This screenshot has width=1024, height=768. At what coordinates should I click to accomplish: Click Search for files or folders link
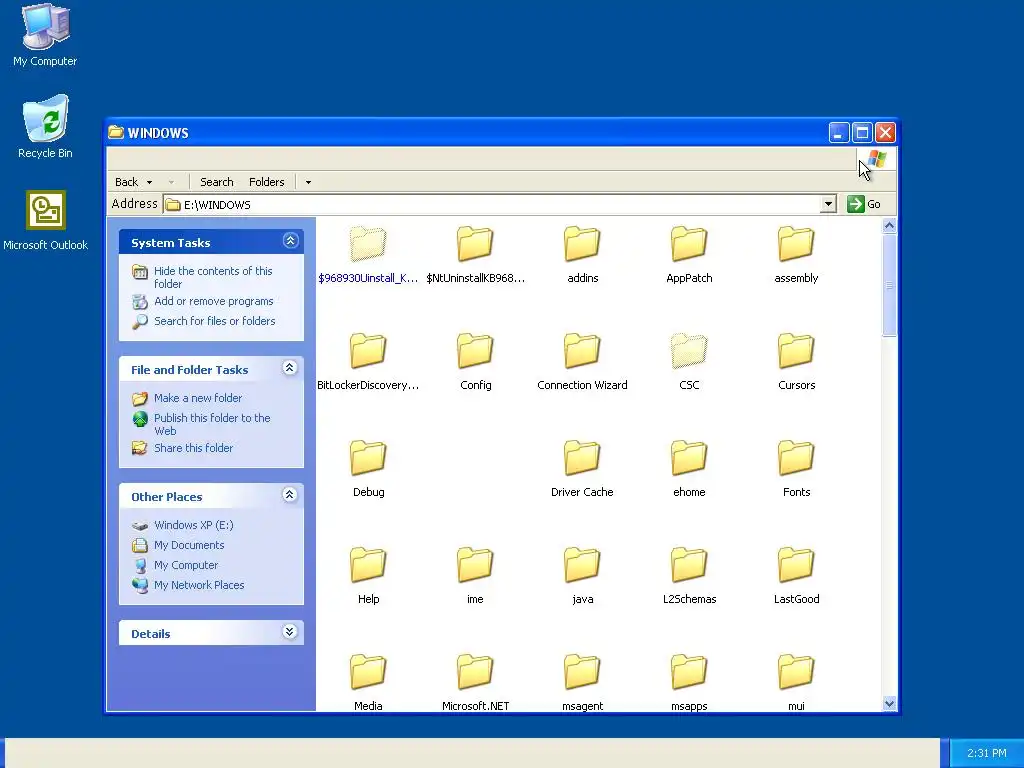(x=214, y=321)
